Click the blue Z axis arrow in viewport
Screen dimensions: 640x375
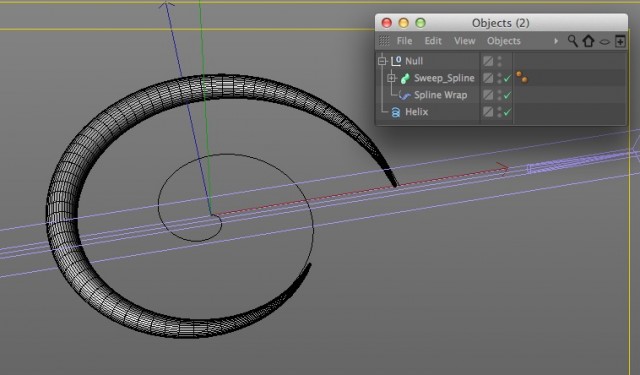pyautogui.click(x=166, y=5)
